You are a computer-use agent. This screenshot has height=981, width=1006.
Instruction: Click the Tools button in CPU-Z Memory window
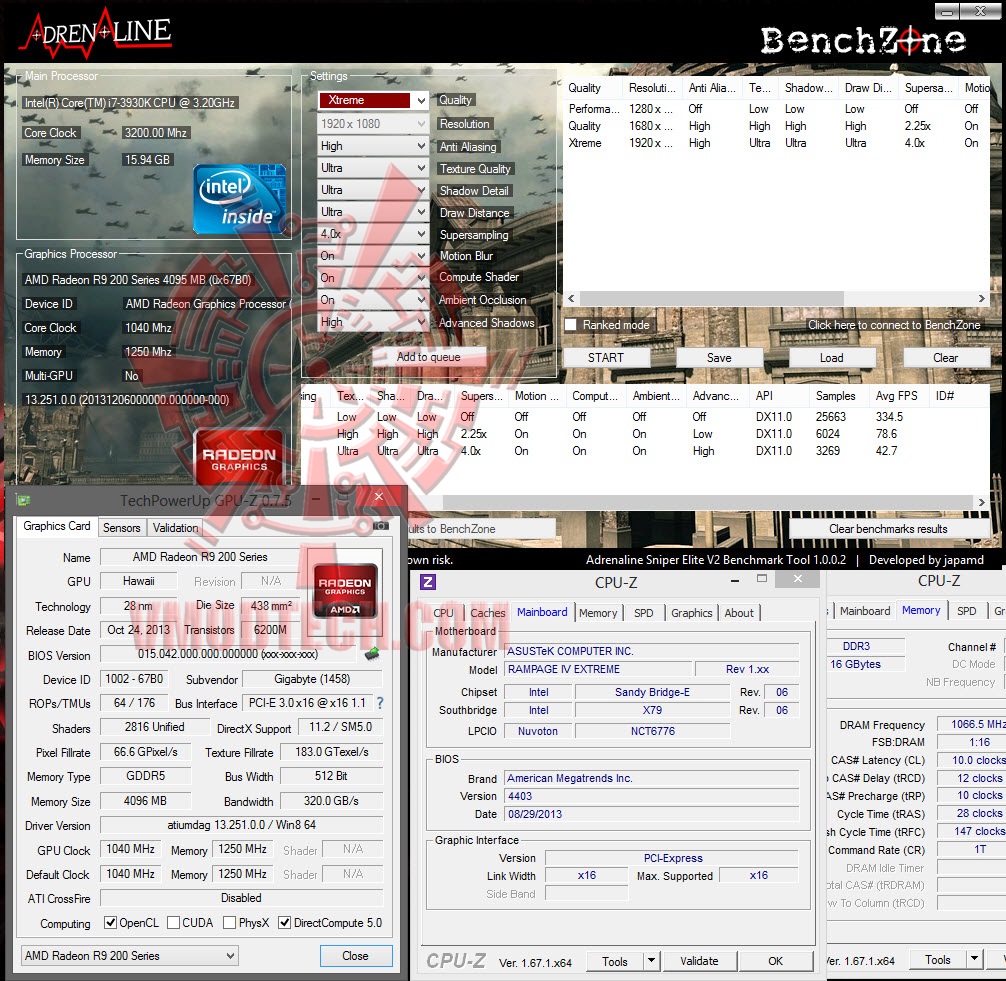(937, 959)
